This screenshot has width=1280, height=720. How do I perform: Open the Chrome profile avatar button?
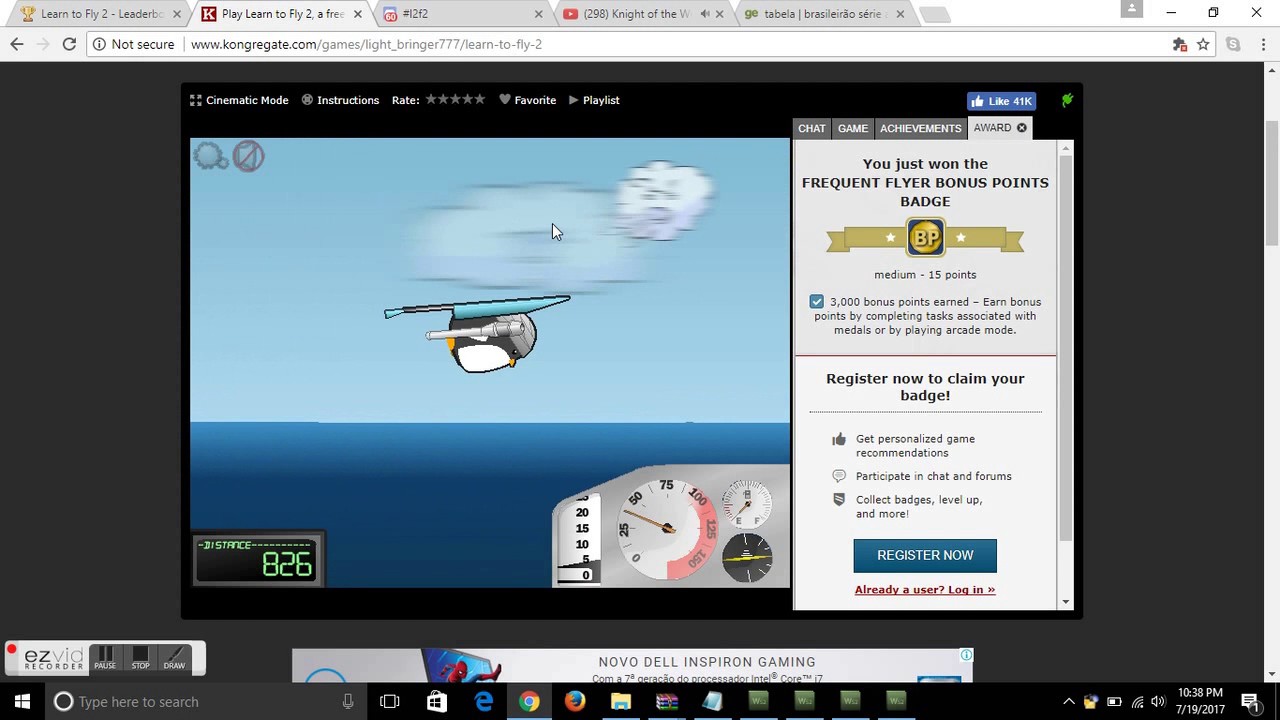(1131, 8)
